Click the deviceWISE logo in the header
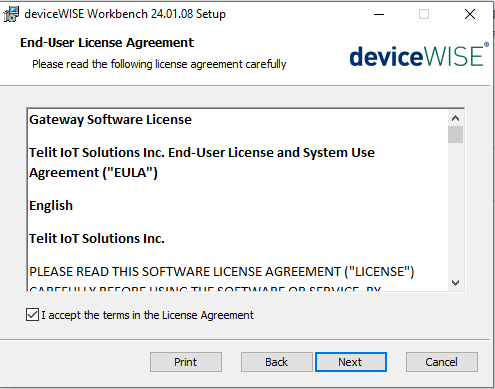The height and width of the screenshot is (389, 495). coord(419,55)
